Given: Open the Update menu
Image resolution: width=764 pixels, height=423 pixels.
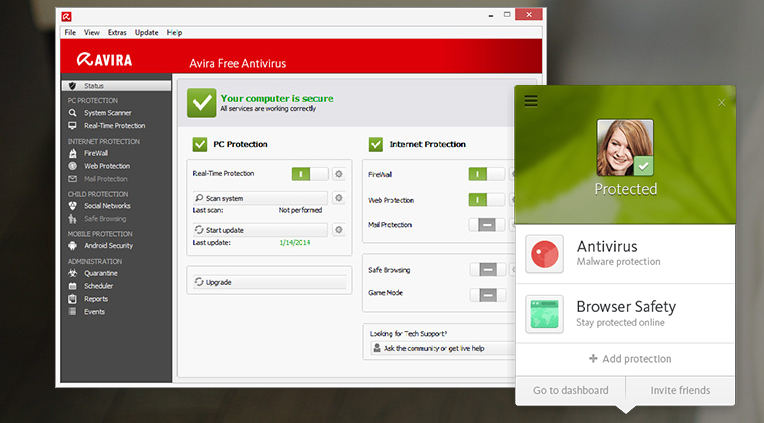Looking at the screenshot, I should tap(146, 32).
